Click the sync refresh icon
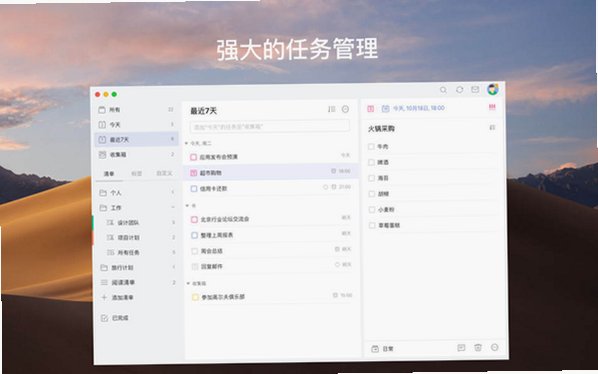The image size is (598, 374). (460, 90)
